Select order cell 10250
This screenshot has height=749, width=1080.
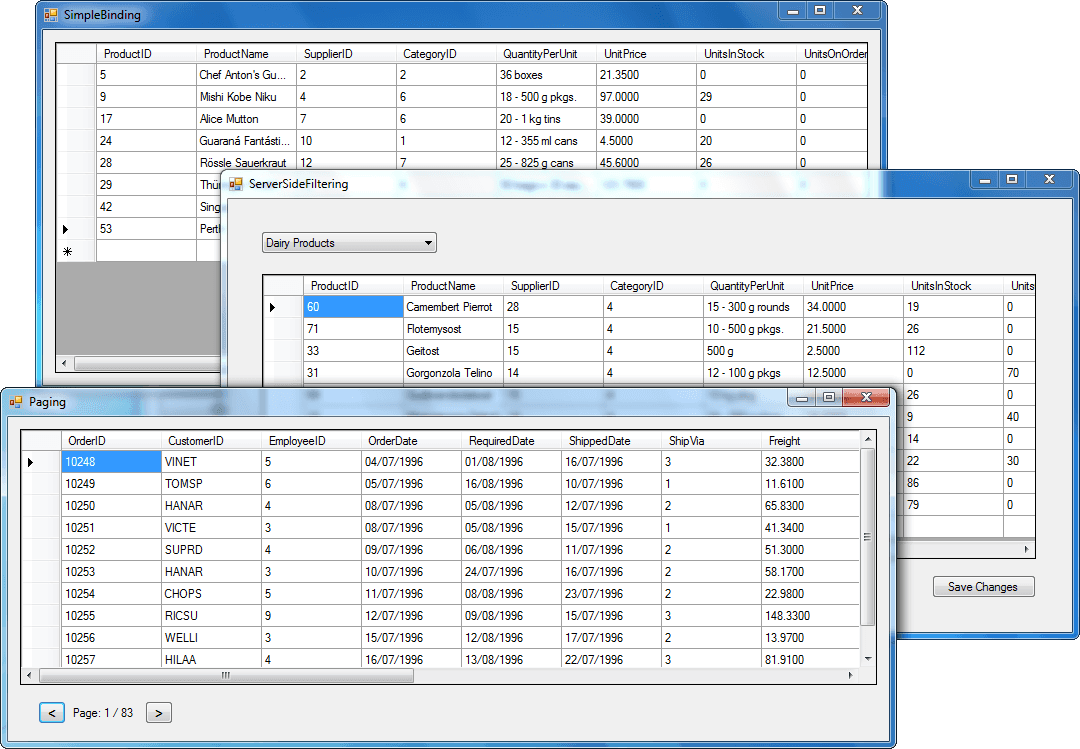[x=112, y=506]
